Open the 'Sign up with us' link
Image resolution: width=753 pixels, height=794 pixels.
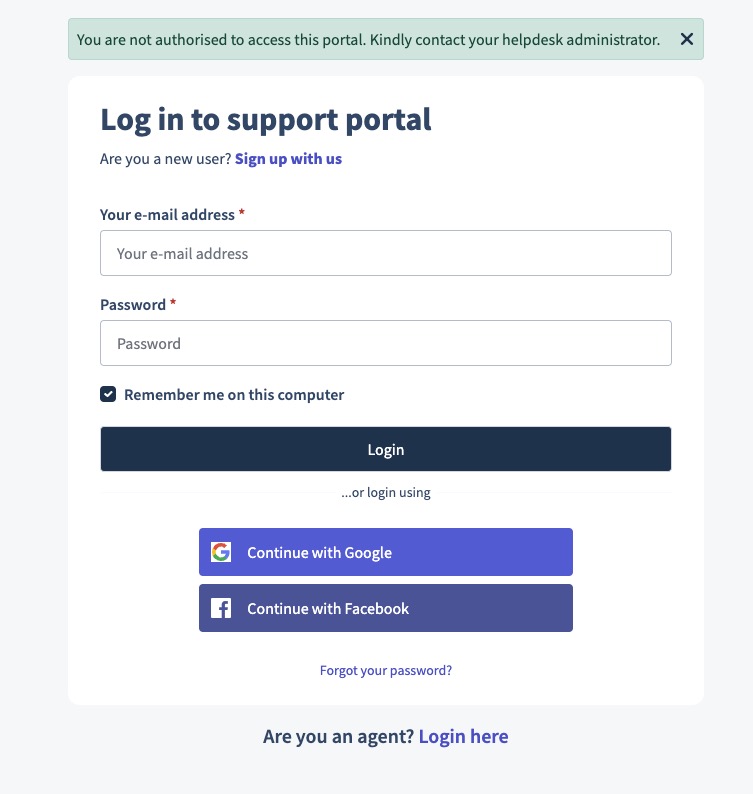pos(288,159)
